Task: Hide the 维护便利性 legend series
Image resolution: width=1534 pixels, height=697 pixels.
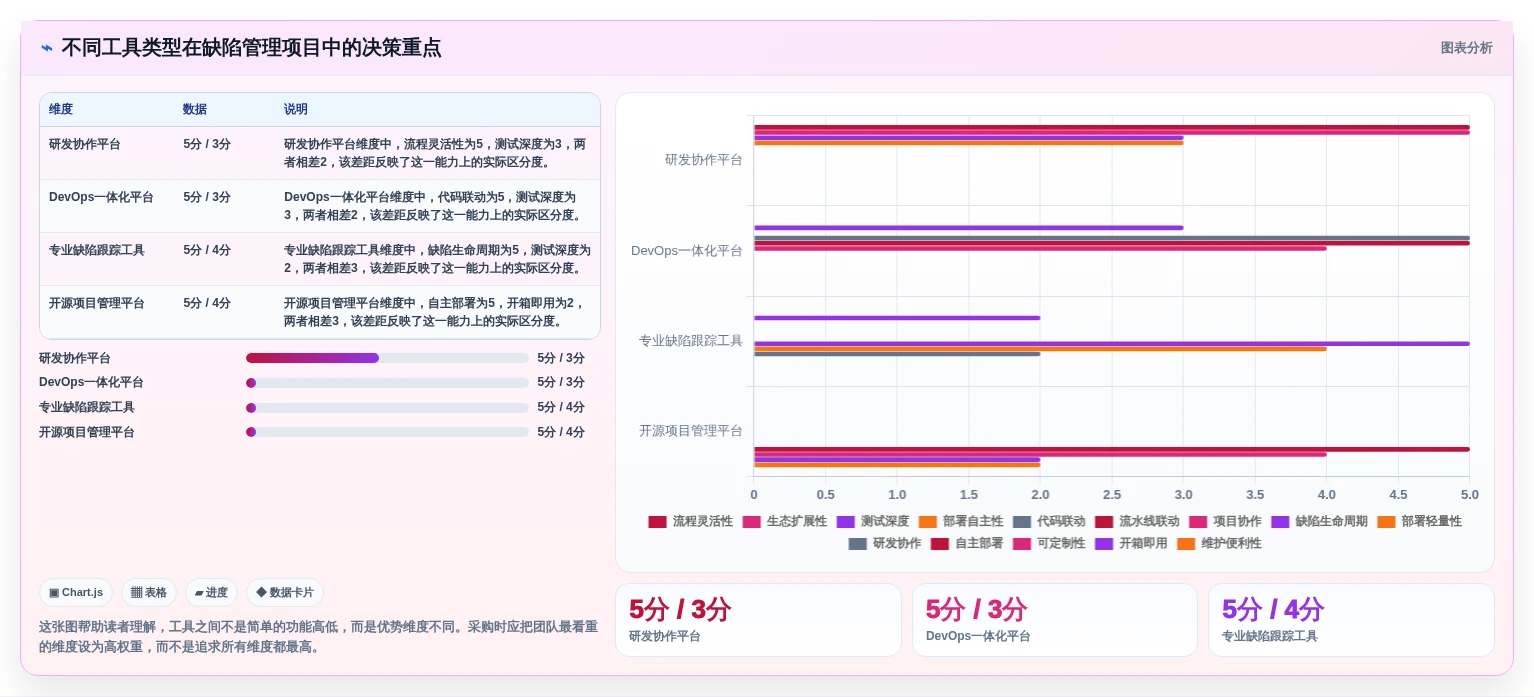Action: (x=1219, y=544)
